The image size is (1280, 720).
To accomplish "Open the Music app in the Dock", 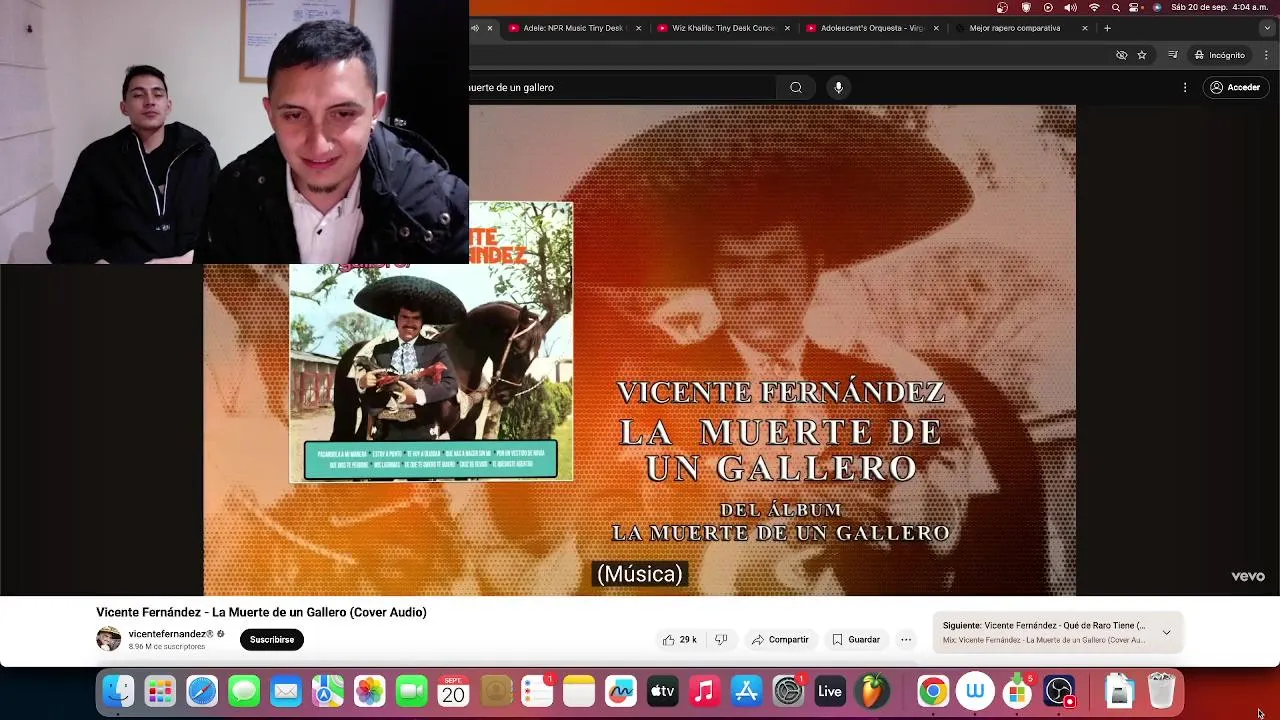I will coord(704,691).
